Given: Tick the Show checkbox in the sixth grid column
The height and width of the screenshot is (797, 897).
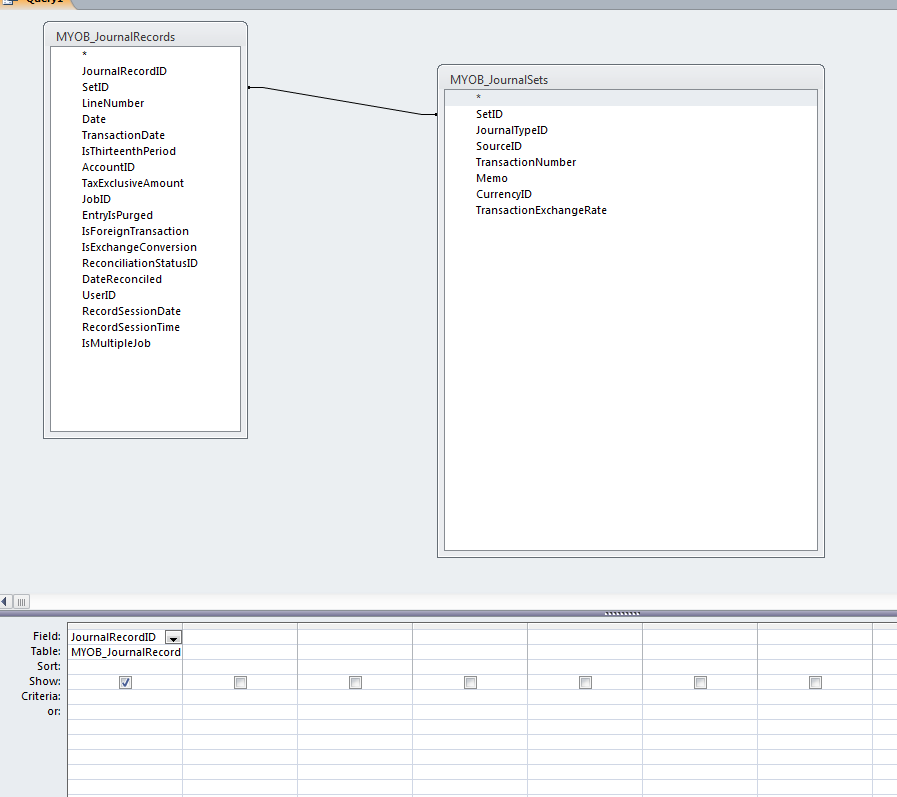Looking at the screenshot, I should coord(700,683).
